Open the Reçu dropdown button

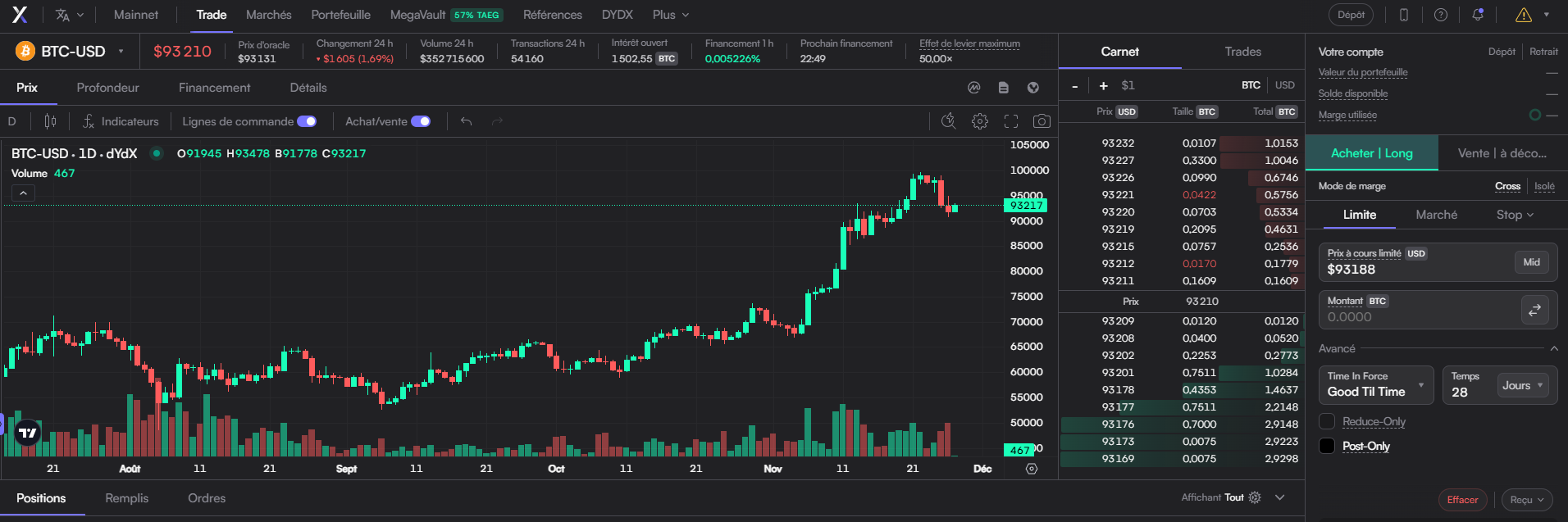pos(1527,500)
